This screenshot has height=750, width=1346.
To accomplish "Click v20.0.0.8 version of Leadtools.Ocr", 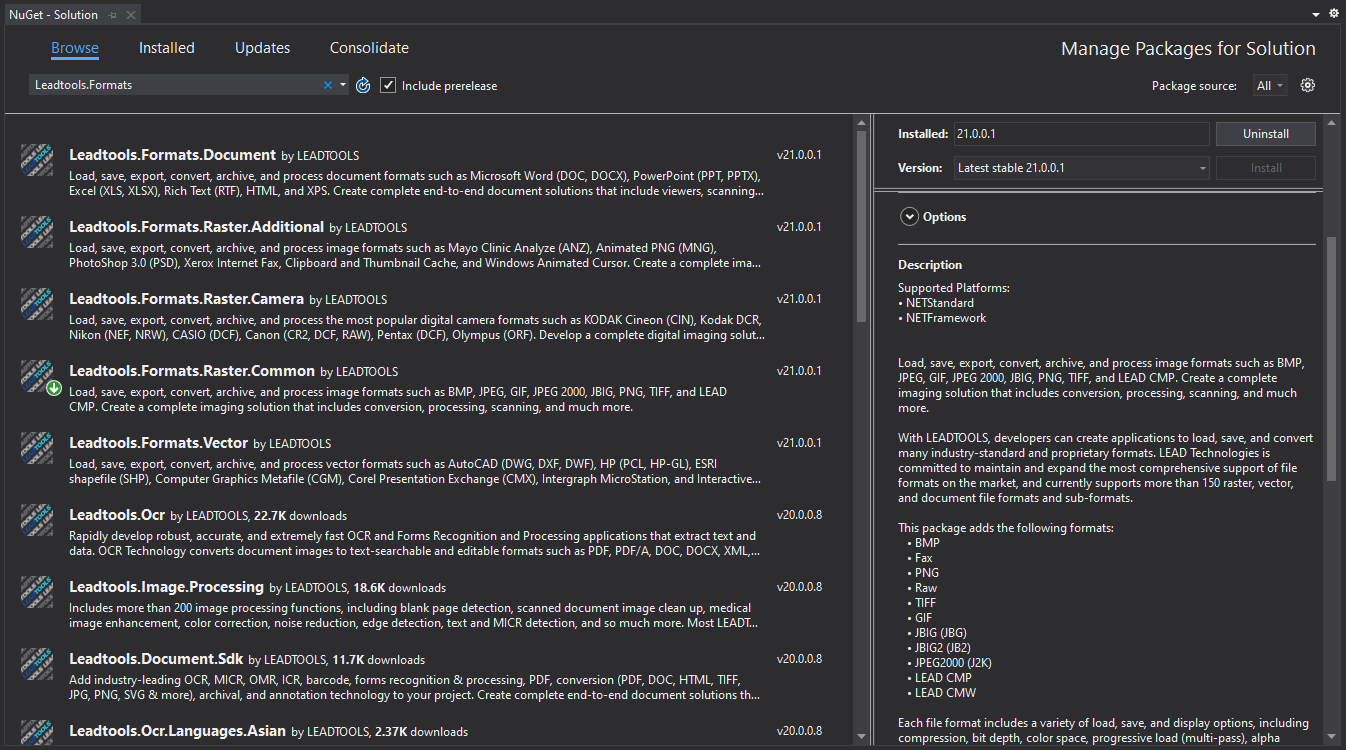I will click(x=799, y=515).
